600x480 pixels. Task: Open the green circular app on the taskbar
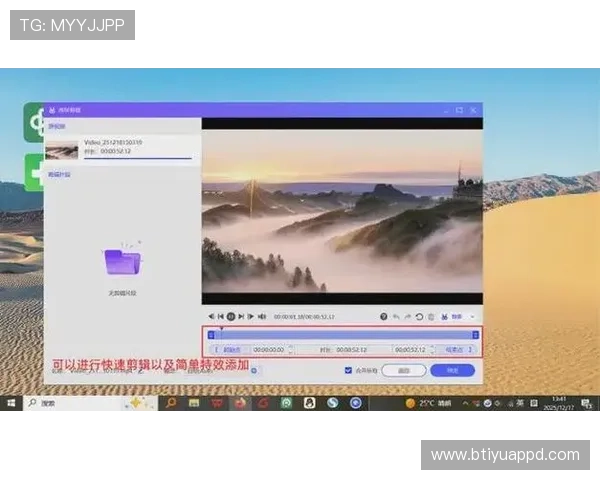tap(286, 403)
